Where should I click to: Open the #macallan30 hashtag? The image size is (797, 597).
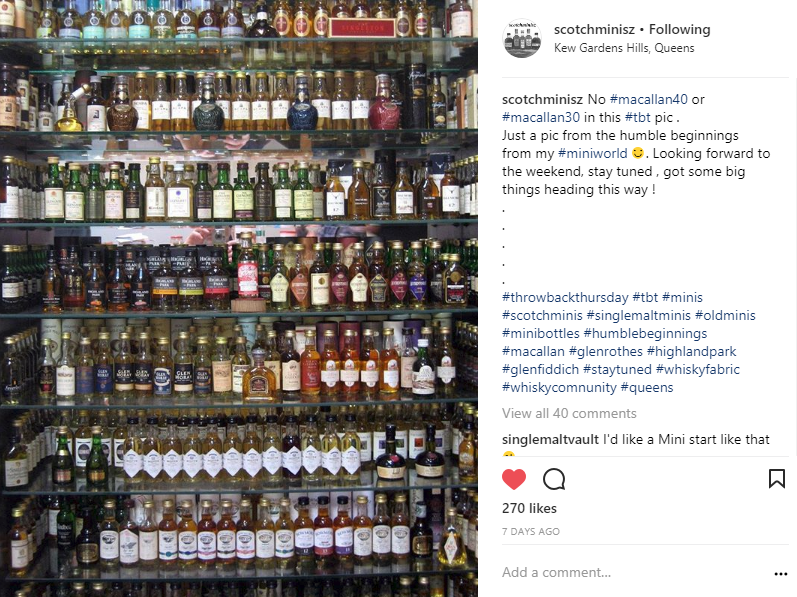tap(541, 117)
